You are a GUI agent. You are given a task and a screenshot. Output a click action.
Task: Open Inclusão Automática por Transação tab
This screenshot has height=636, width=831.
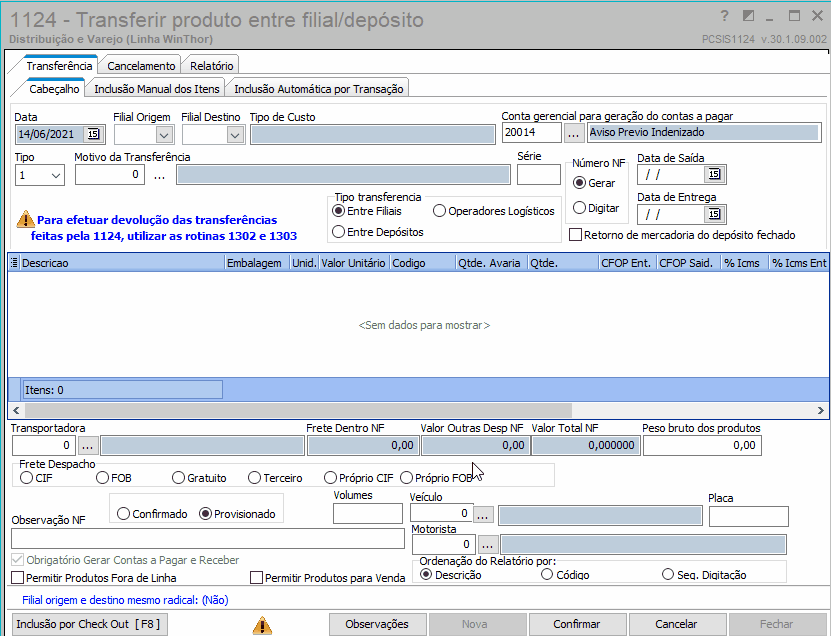[x=319, y=89]
